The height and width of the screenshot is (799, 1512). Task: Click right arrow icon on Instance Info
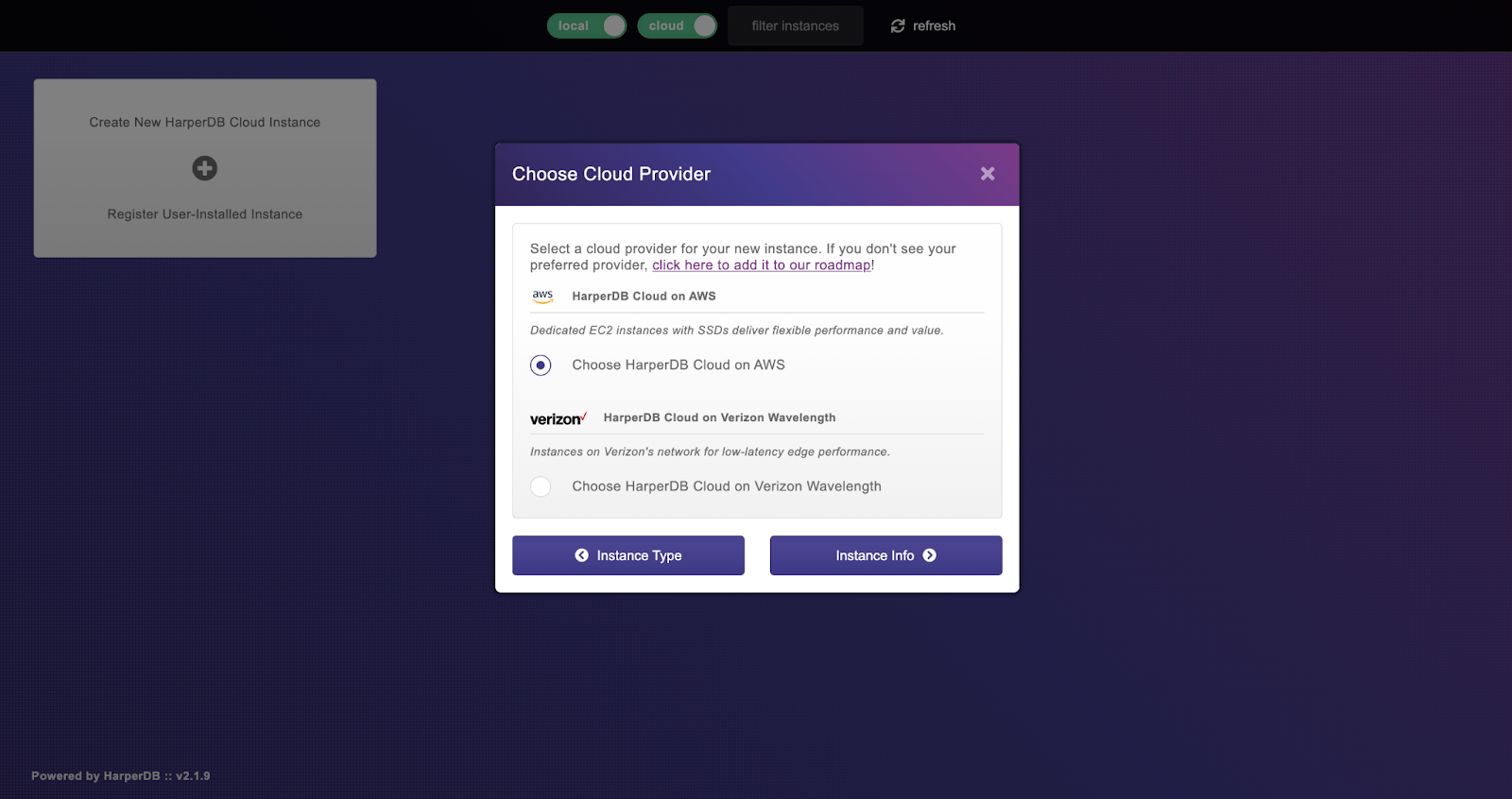(930, 555)
